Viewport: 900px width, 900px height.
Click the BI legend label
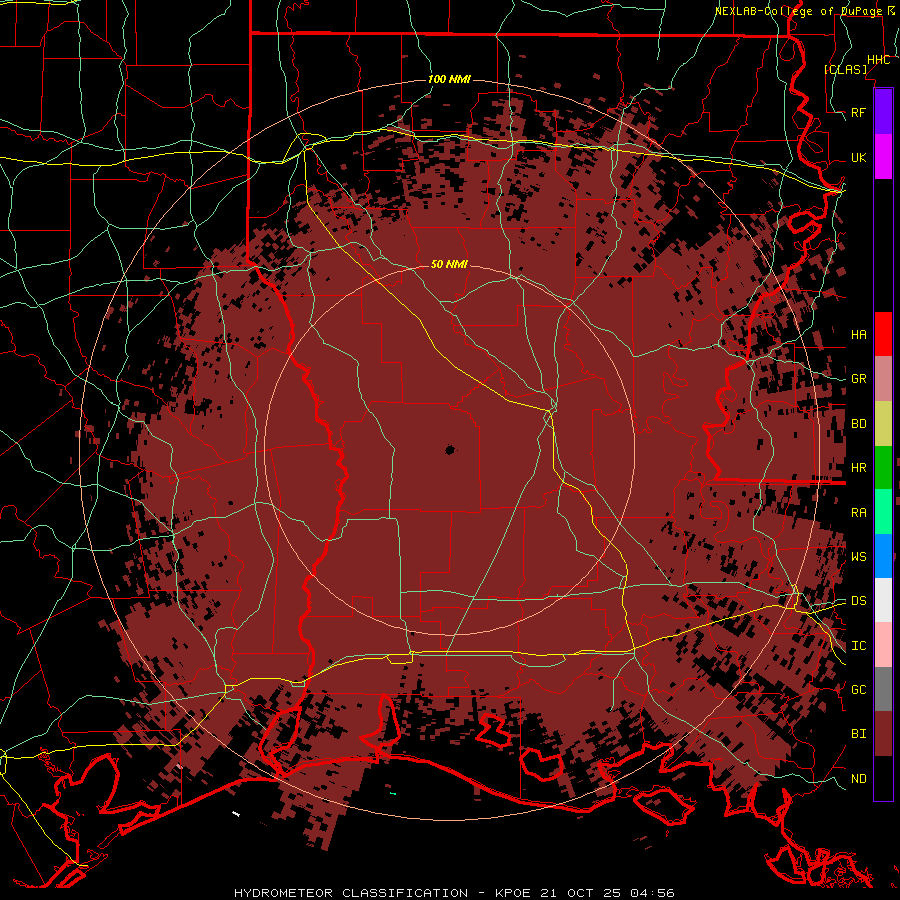tap(858, 734)
